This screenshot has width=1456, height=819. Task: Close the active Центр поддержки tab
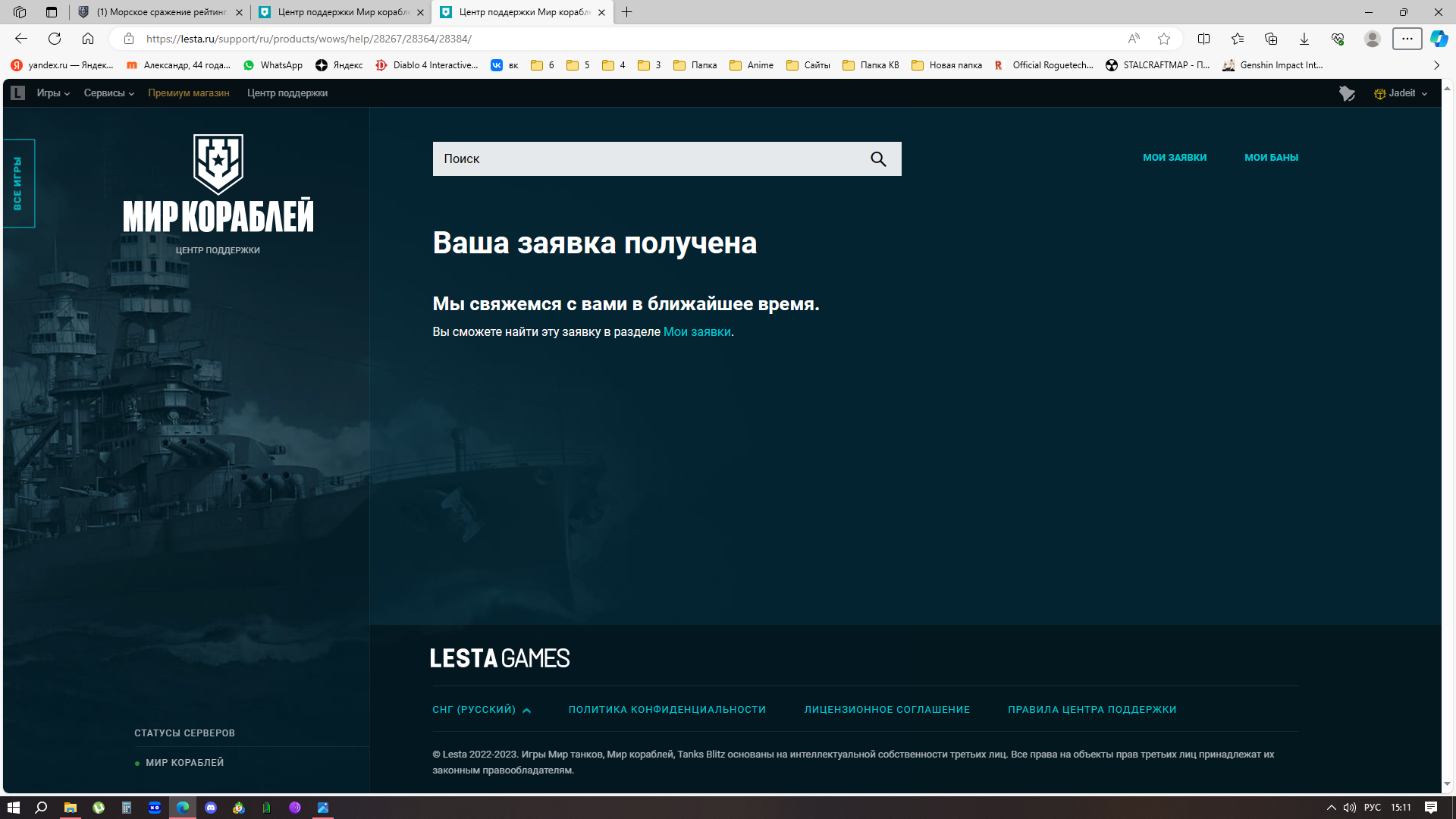pos(601,12)
